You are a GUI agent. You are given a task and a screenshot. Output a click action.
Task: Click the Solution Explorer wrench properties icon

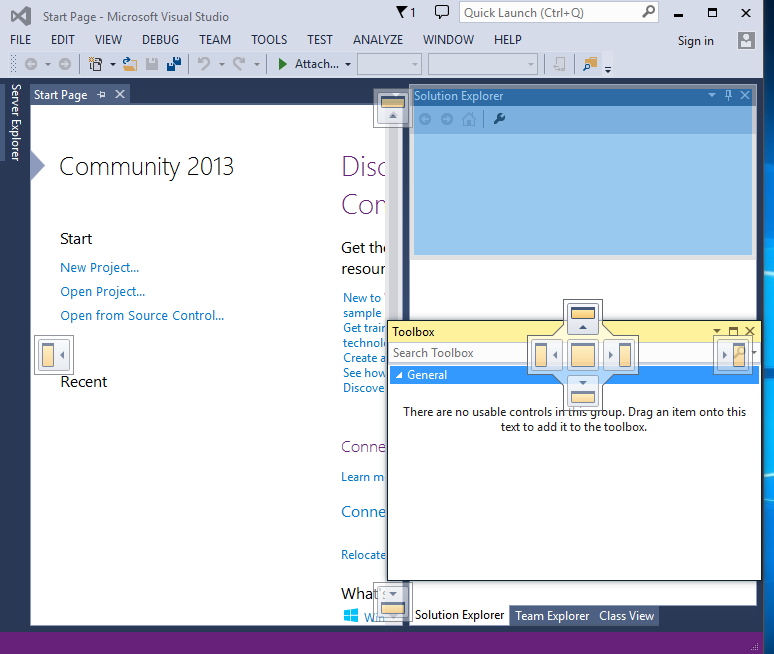pos(499,119)
